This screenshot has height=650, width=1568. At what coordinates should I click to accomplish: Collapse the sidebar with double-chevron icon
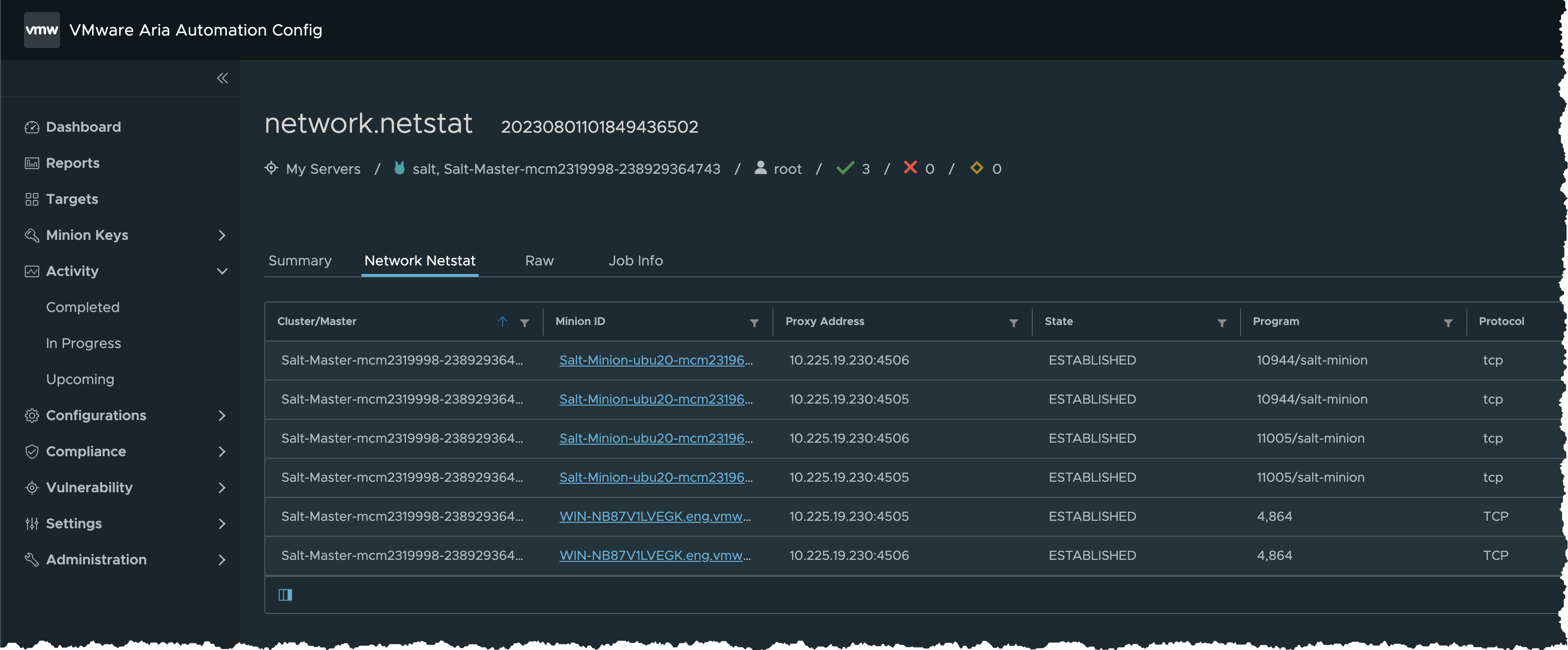click(x=222, y=78)
